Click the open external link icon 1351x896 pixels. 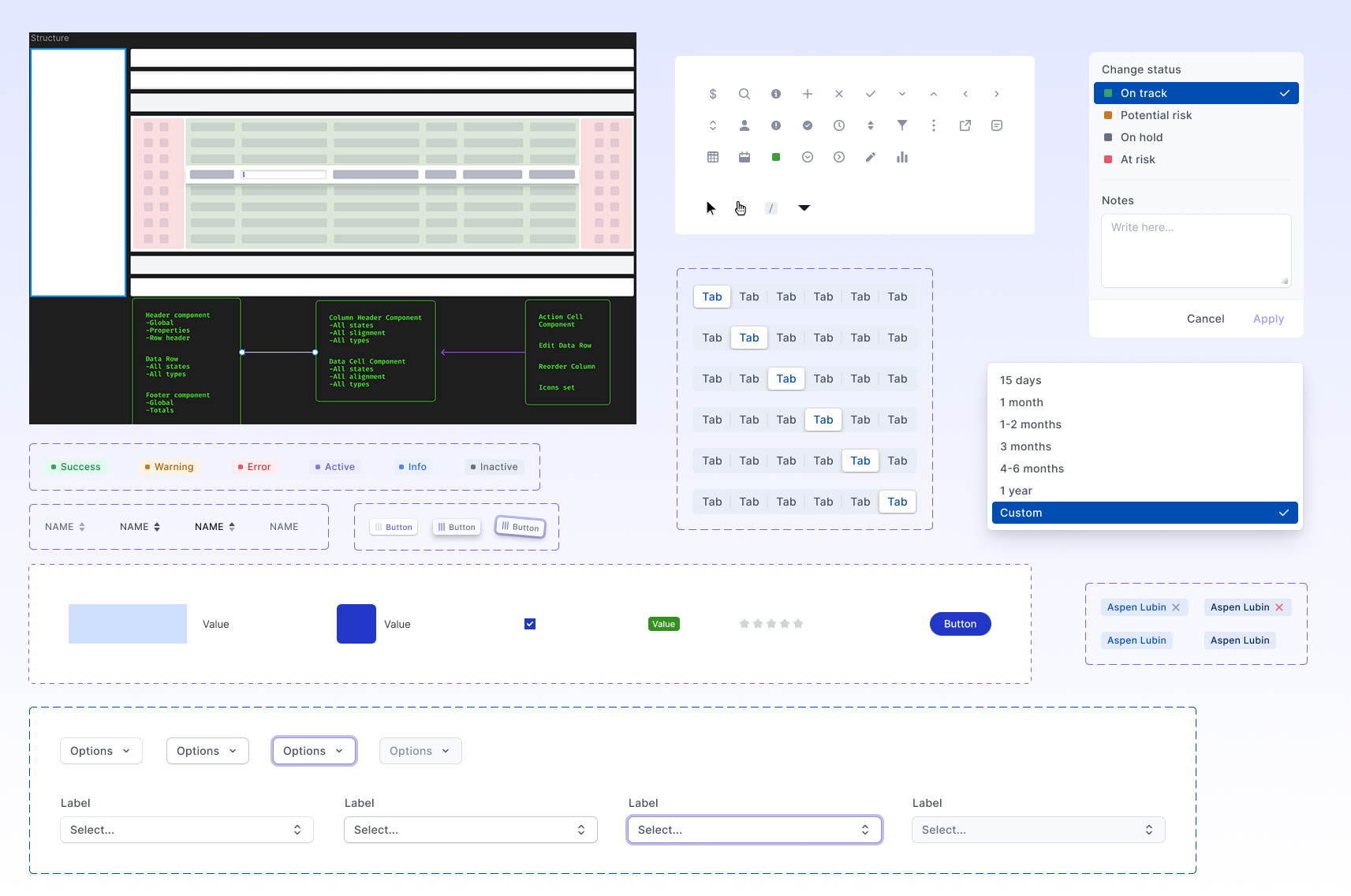[965, 125]
